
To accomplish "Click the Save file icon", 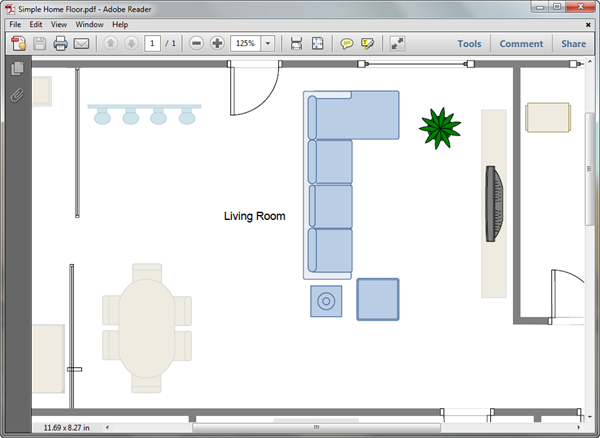I will tap(39, 43).
